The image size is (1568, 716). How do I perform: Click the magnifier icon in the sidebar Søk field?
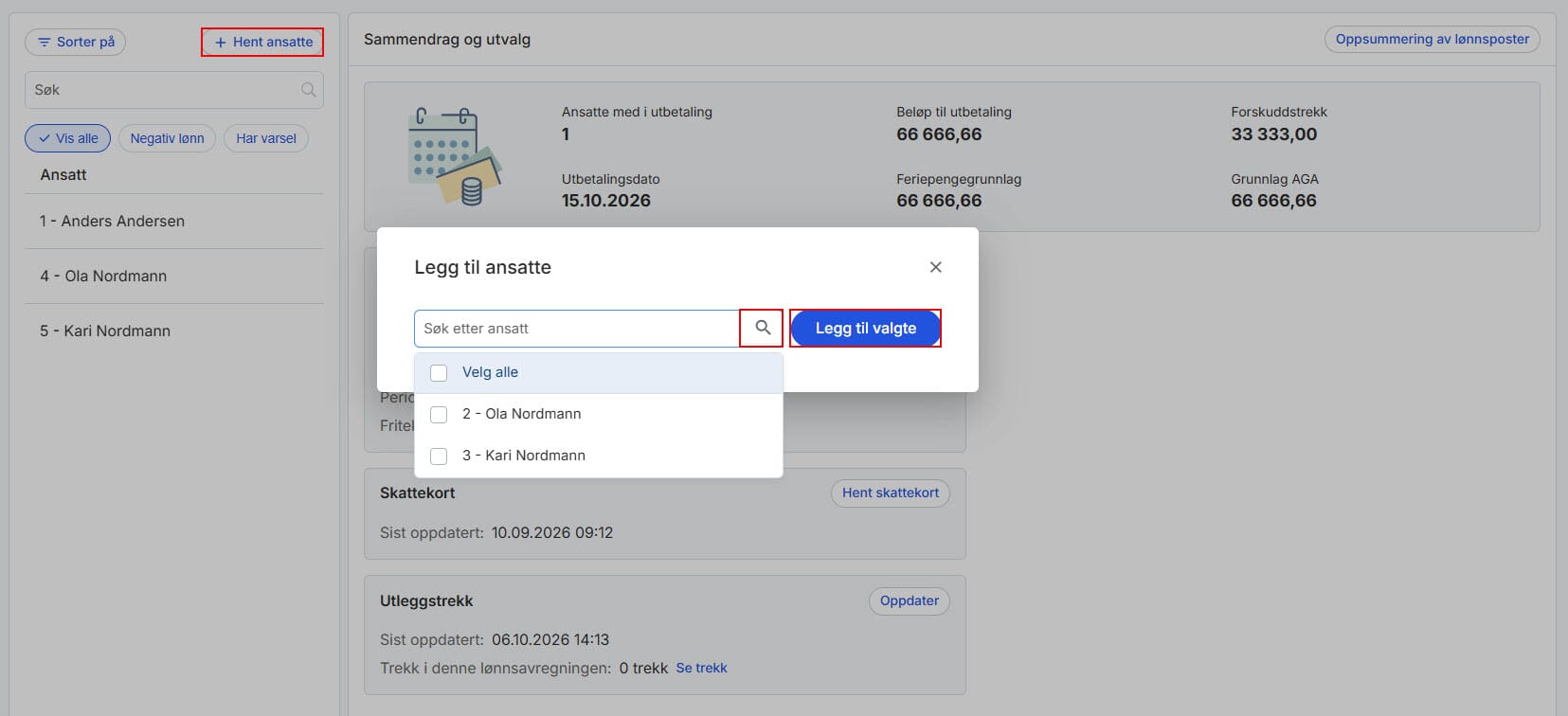308,90
